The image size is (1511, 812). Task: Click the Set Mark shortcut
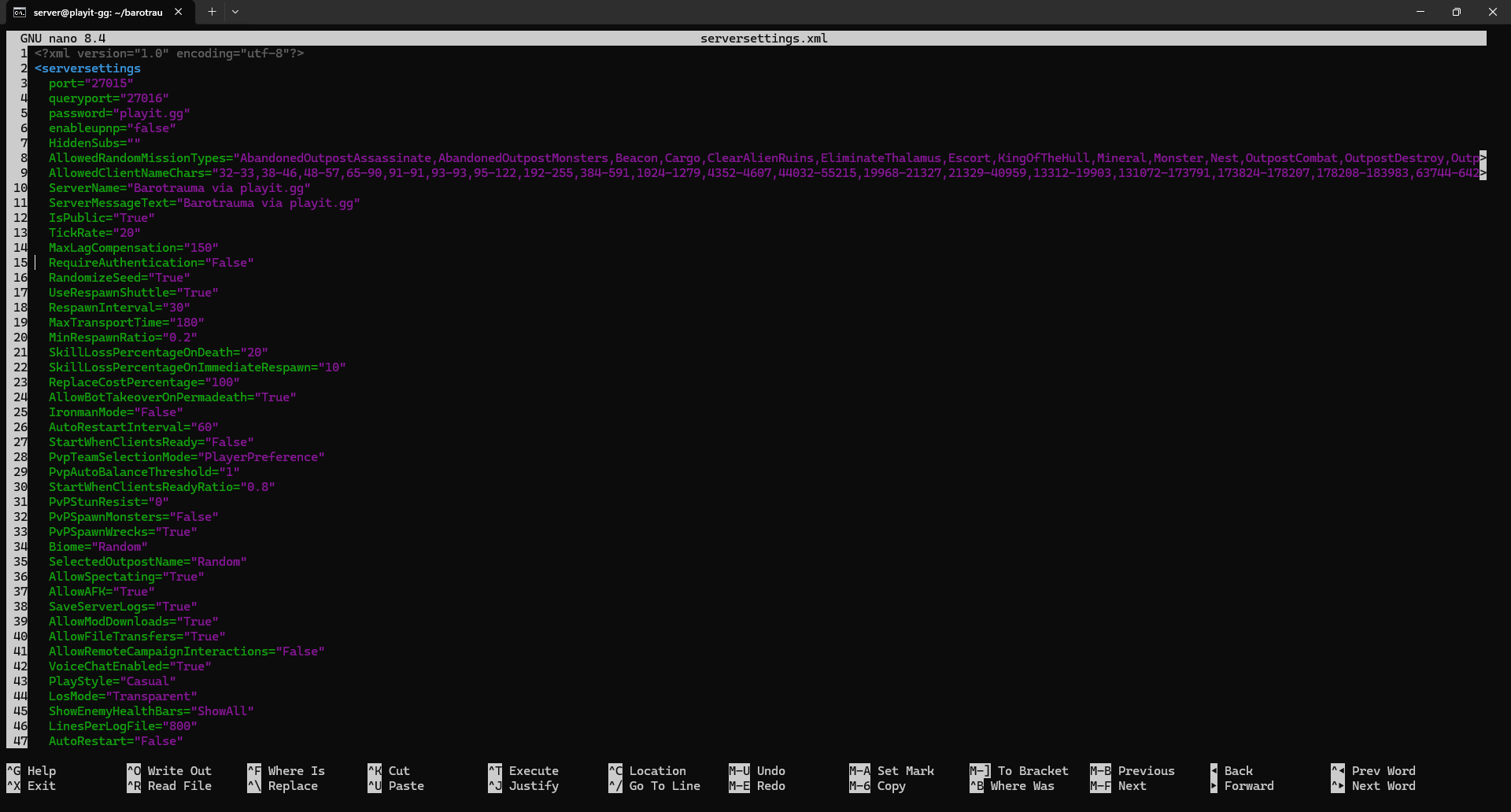point(892,771)
